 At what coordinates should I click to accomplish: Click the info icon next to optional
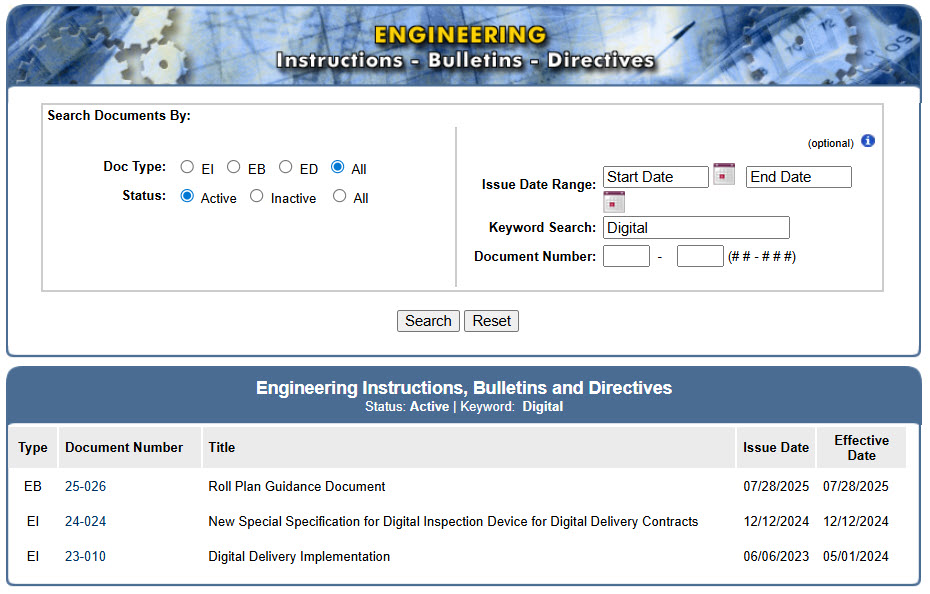pyautogui.click(x=868, y=141)
